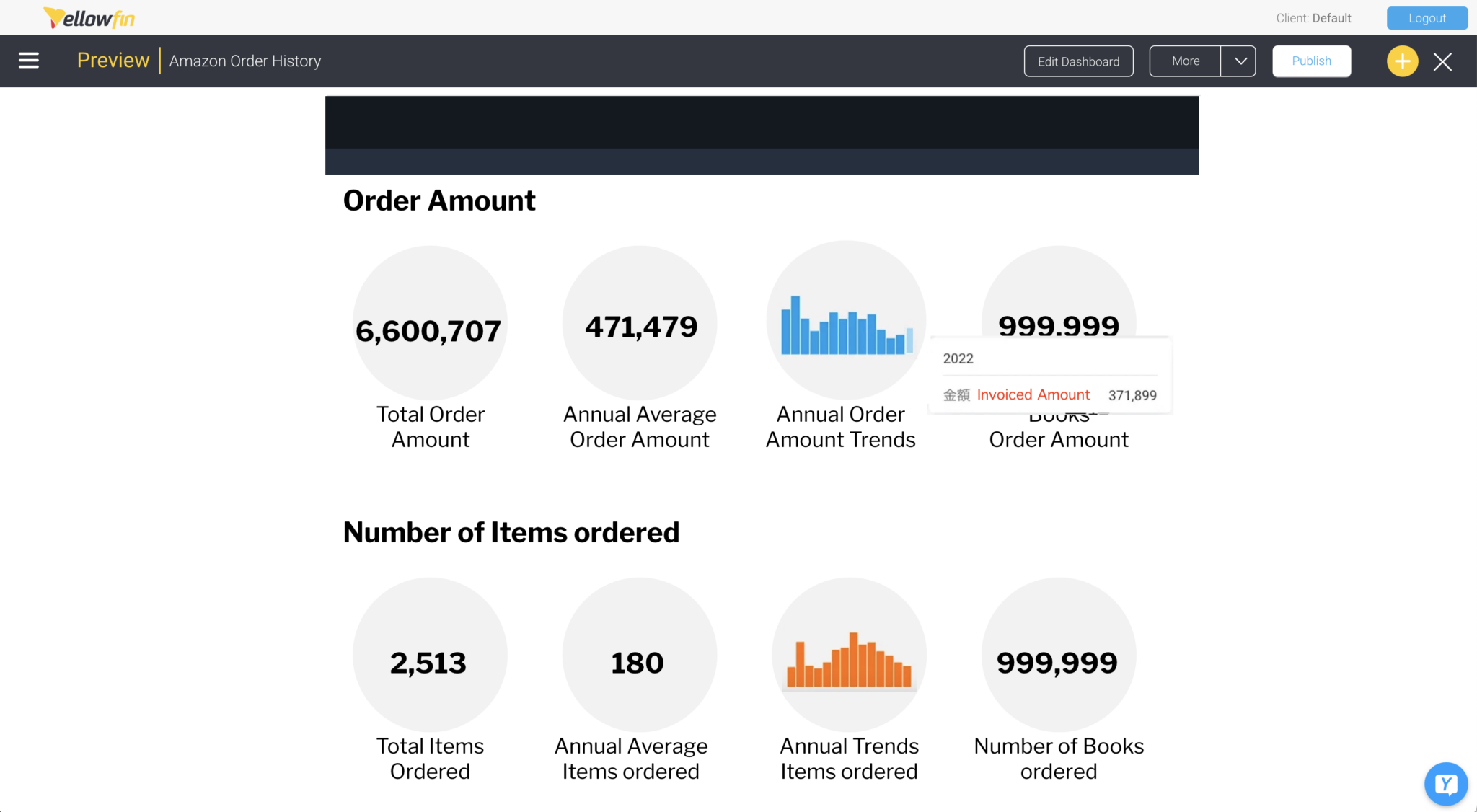The image size is (1477, 812).
Task: Click the Invoiced Amount label in the tooltip
Action: pos(1033,394)
